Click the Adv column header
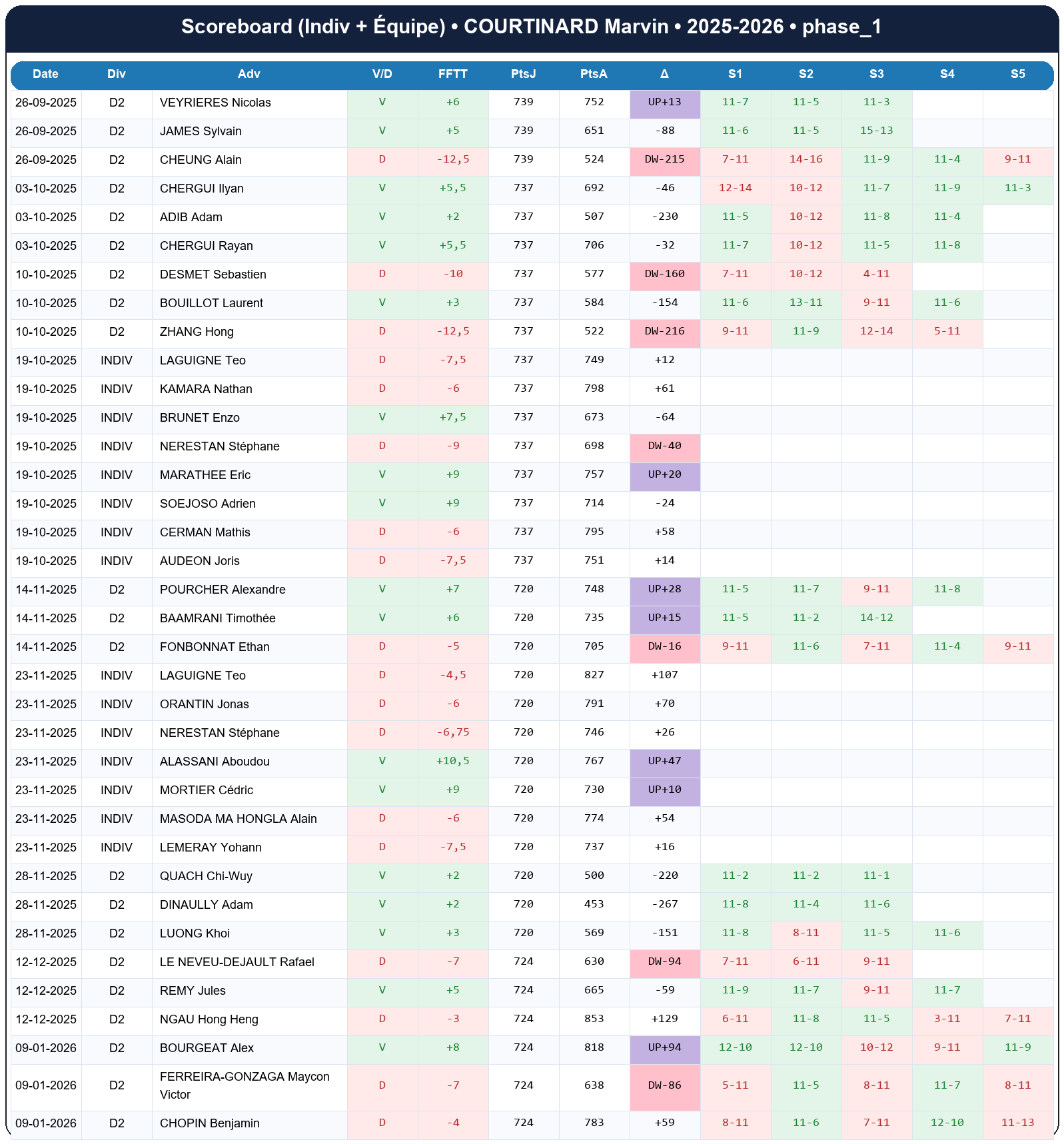The width and height of the screenshot is (1064, 1144). [x=249, y=74]
